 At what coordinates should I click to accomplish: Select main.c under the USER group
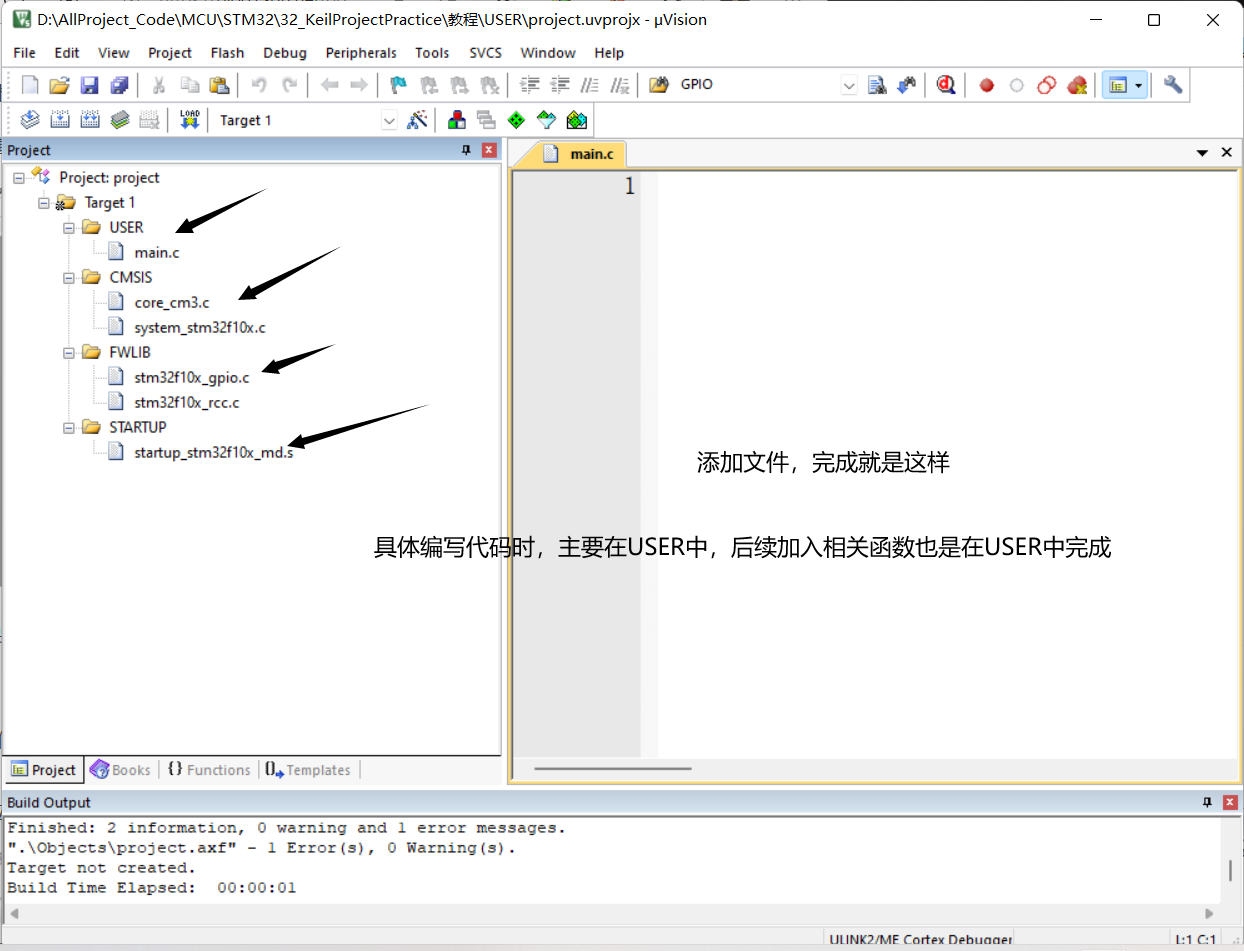click(x=156, y=252)
